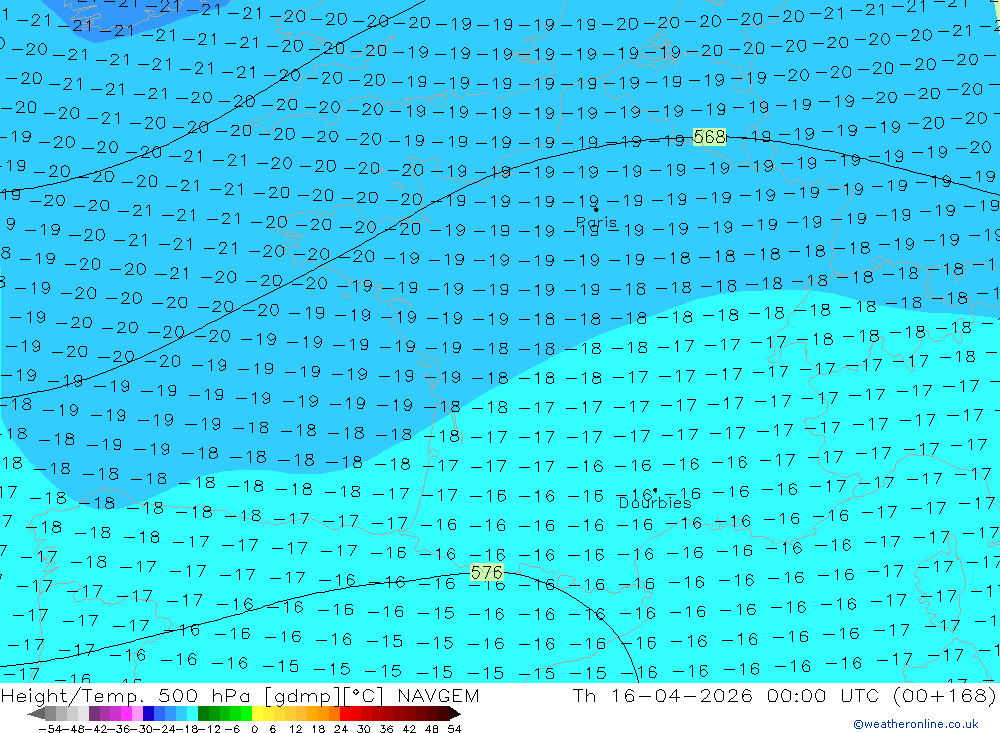This screenshot has height=733, width=1000.
Task: Click the Dourbies location dot marker
Action: 655,491
